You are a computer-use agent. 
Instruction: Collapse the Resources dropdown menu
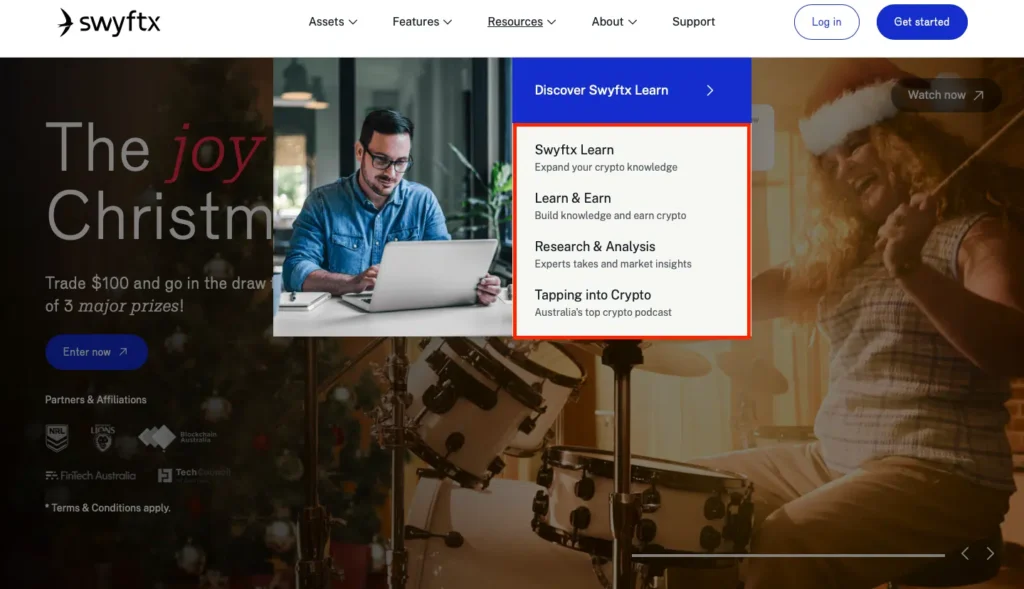pos(522,22)
